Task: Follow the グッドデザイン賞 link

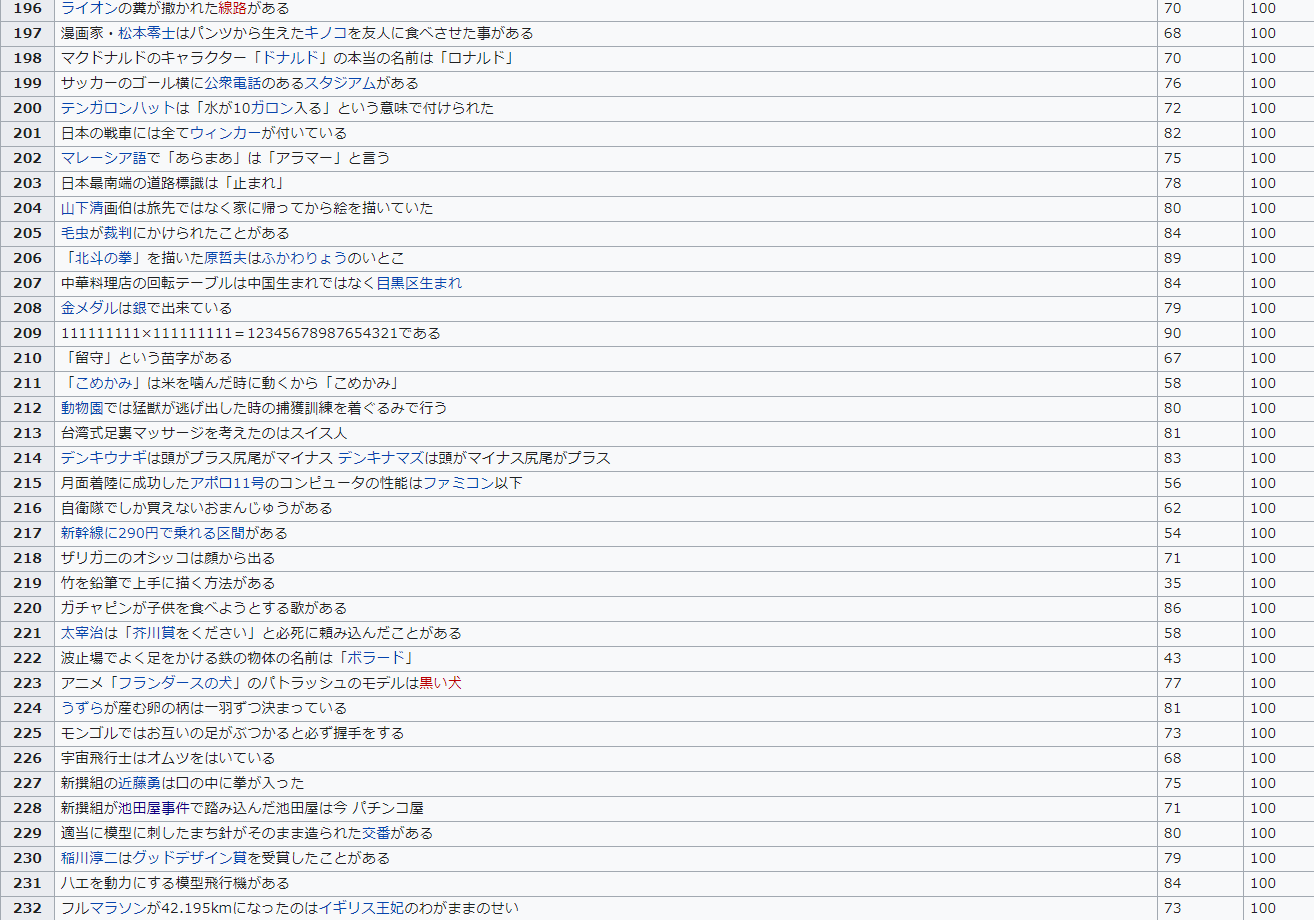Action: pos(190,858)
